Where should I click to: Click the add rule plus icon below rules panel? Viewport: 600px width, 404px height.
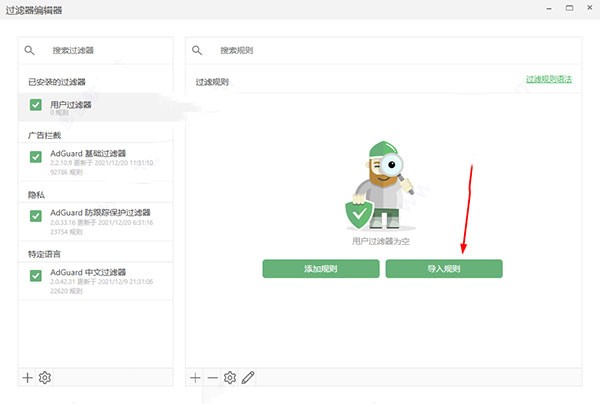click(196, 377)
